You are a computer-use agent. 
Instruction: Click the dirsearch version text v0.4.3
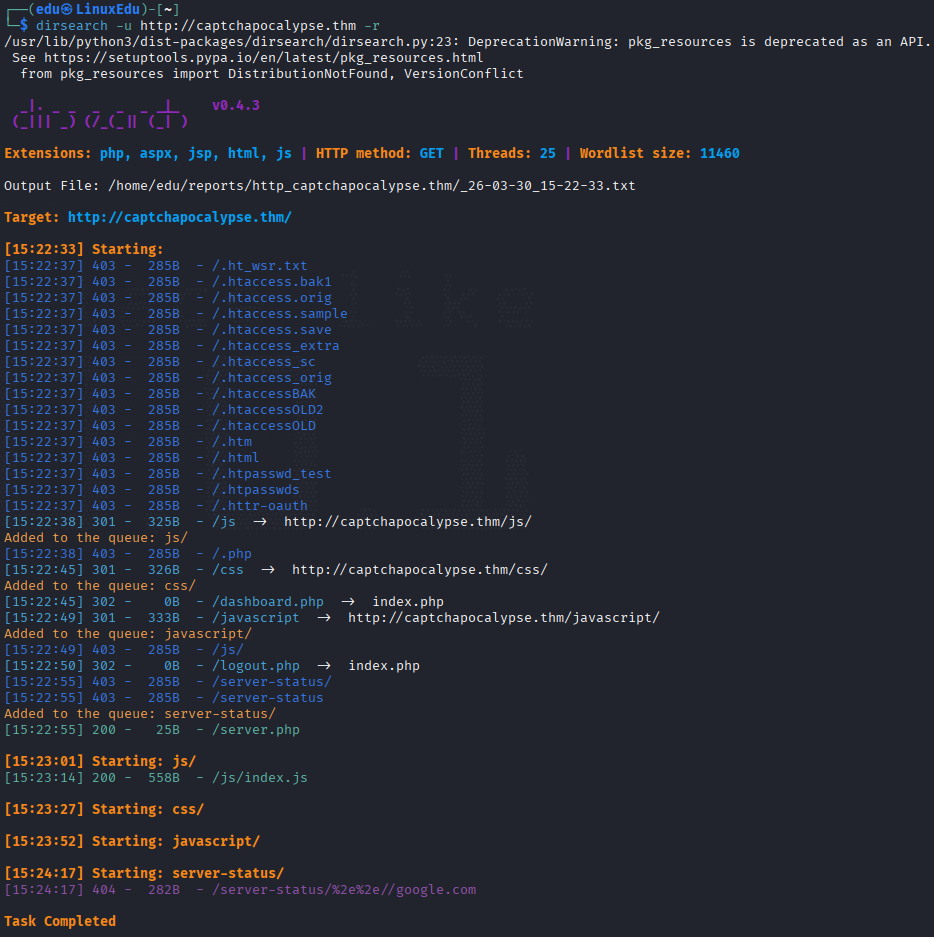point(236,106)
